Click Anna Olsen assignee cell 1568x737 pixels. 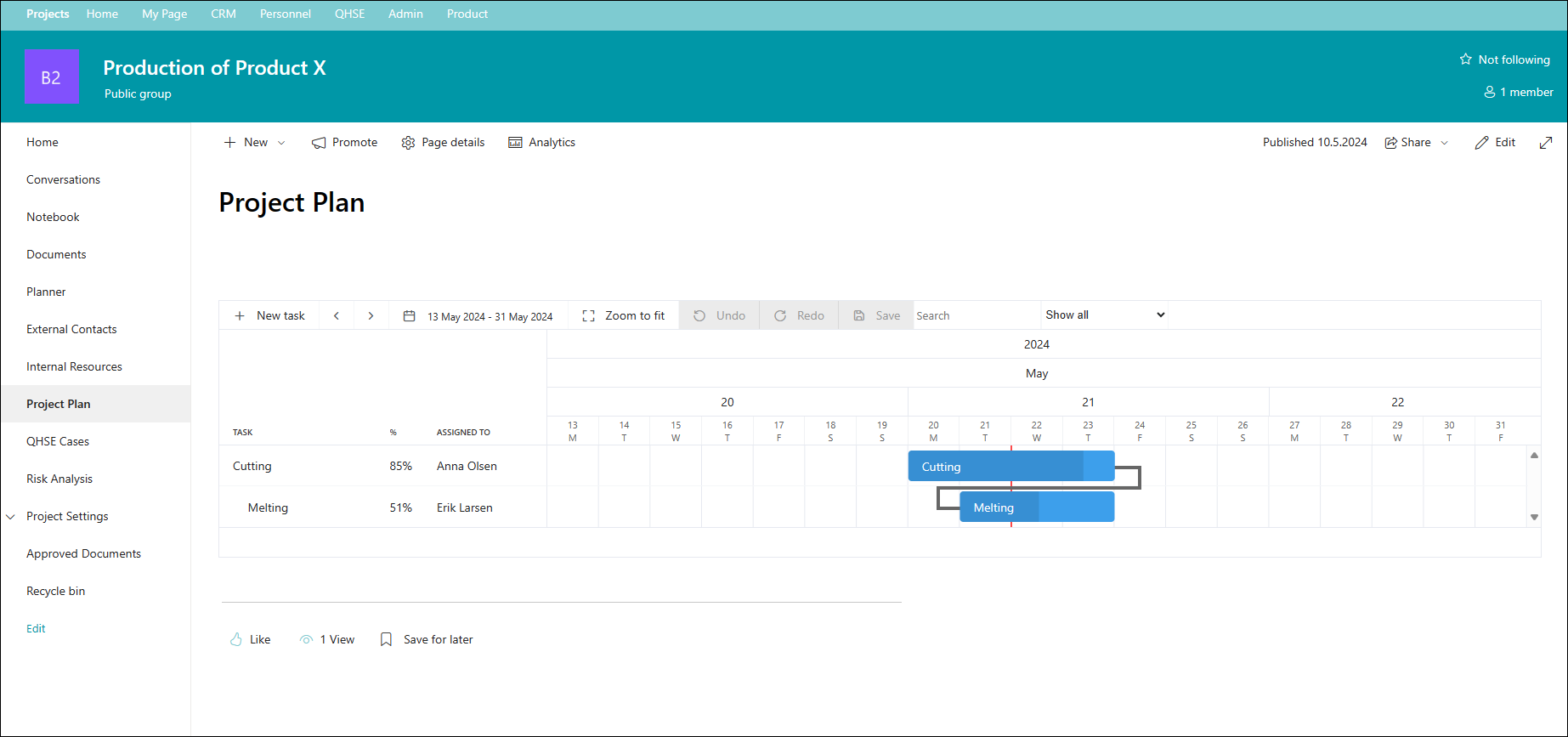coord(467,466)
